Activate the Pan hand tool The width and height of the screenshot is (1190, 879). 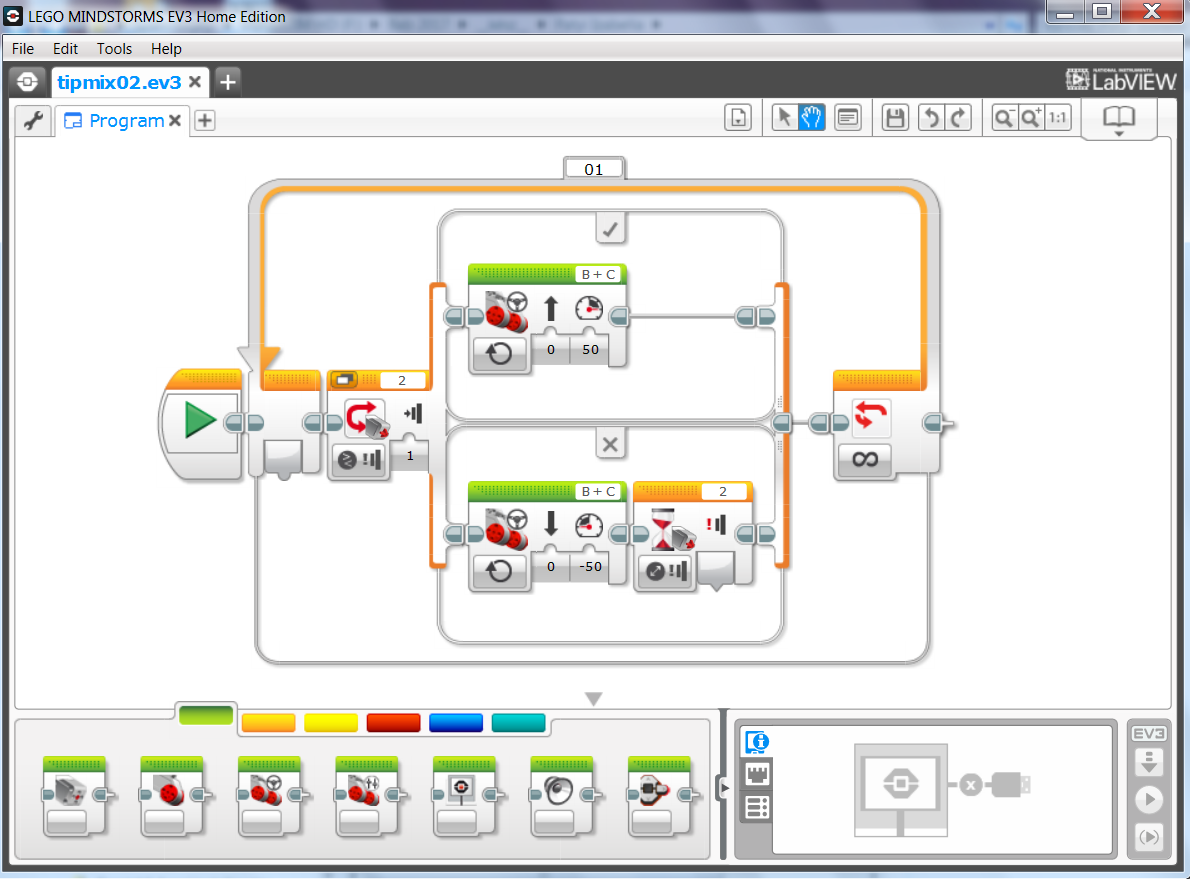click(x=811, y=118)
